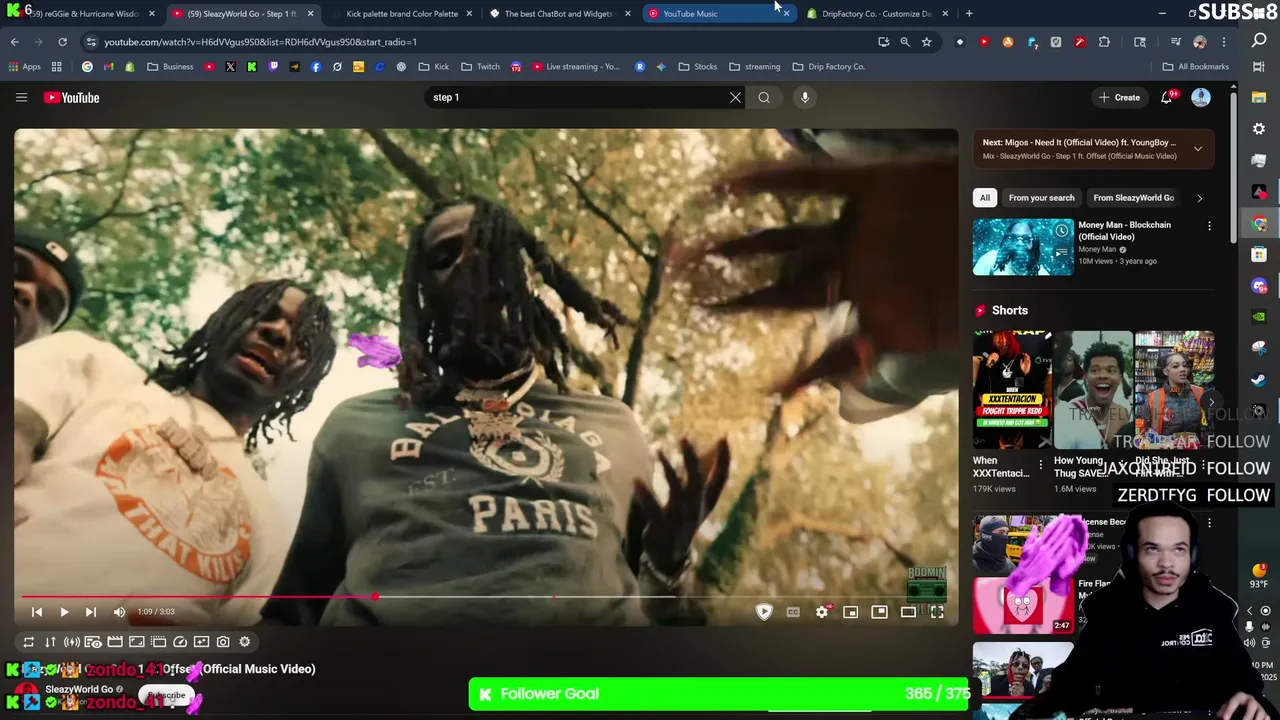Open a new browser tab
The width and height of the screenshot is (1280, 720).
[x=969, y=14]
